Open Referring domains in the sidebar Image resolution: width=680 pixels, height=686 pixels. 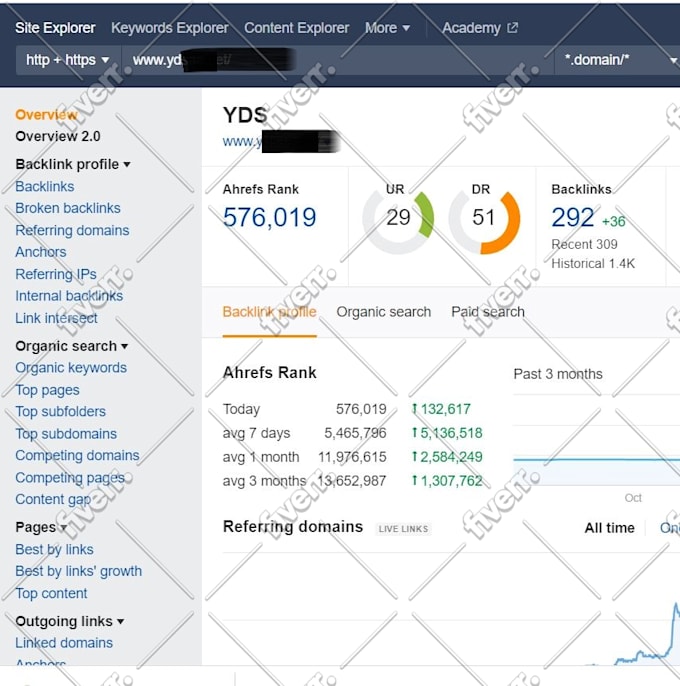(x=72, y=230)
